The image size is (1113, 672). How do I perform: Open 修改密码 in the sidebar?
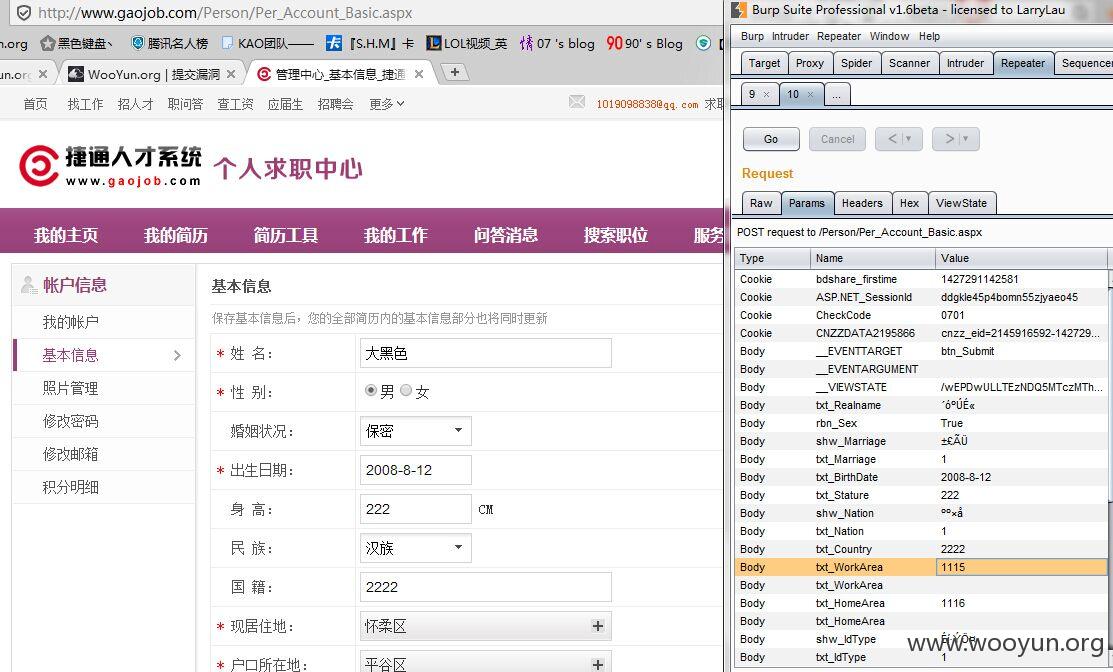click(x=70, y=421)
